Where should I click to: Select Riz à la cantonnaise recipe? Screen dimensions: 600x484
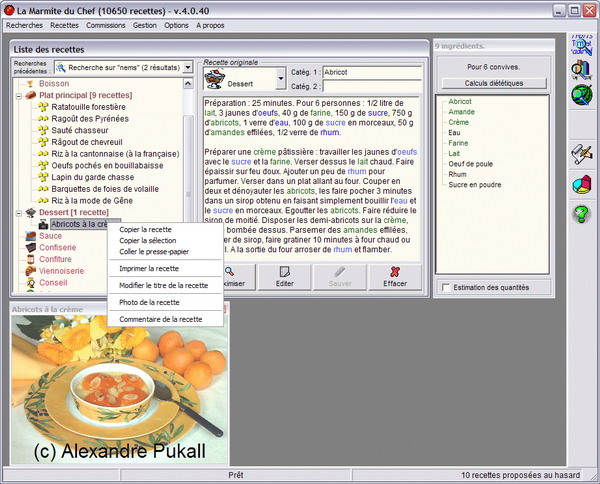click(x=115, y=154)
